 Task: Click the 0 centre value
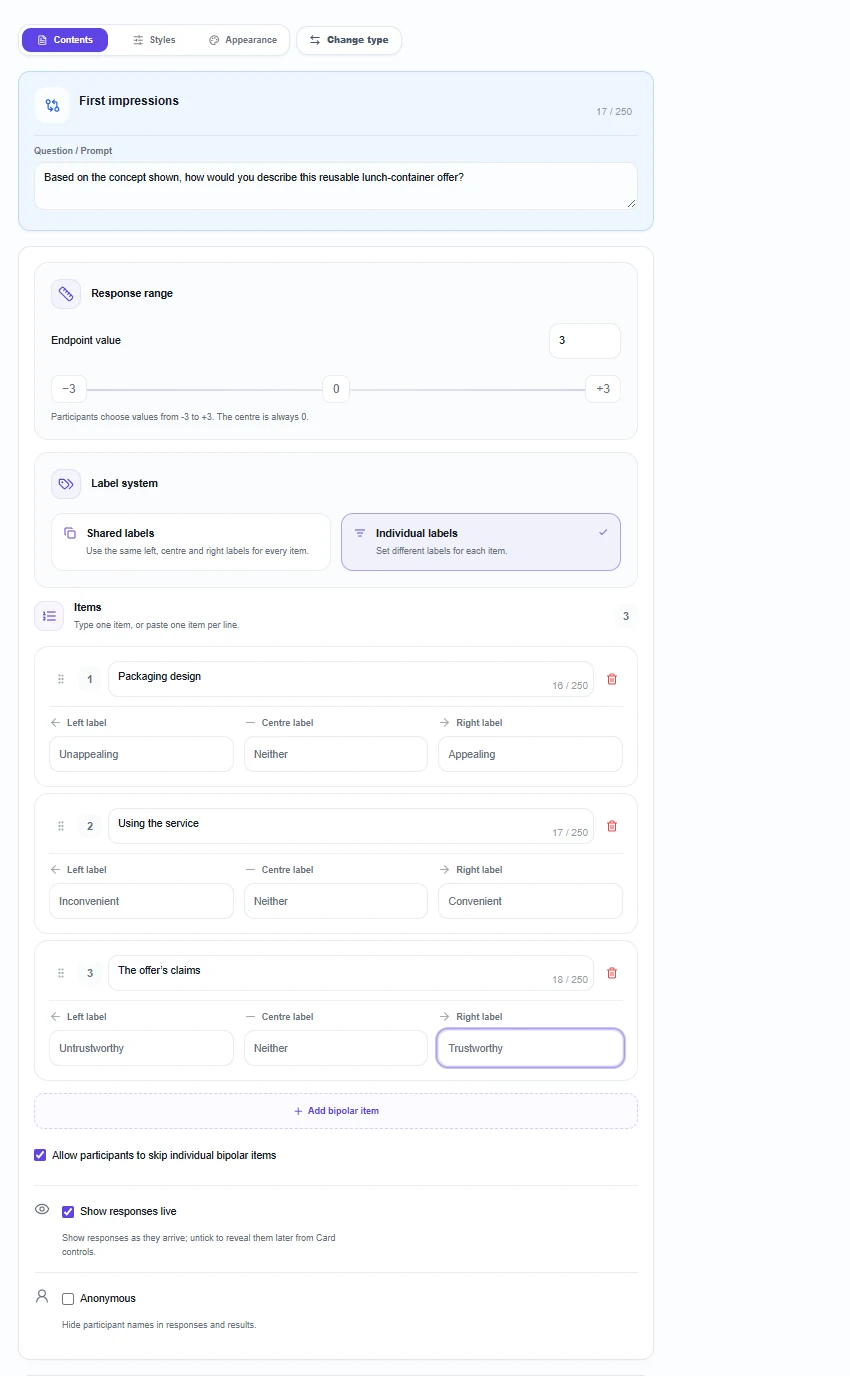(x=336, y=389)
